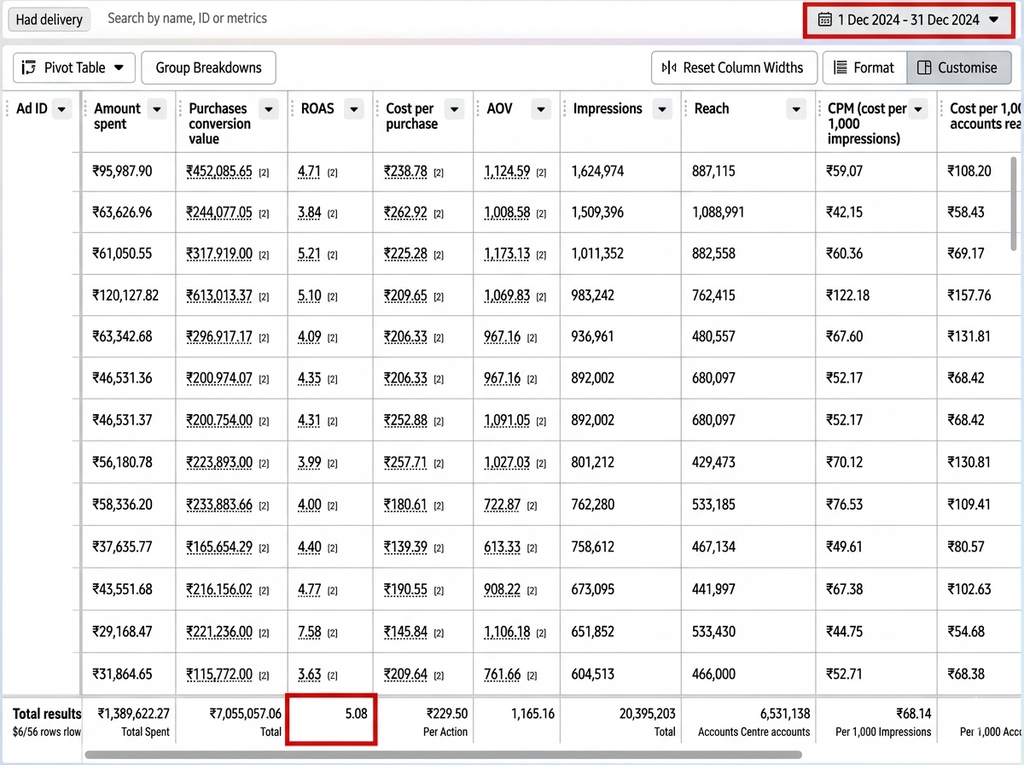Open the Pivot Table dropdown
The width and height of the screenshot is (1024, 765).
pyautogui.click(x=74, y=68)
